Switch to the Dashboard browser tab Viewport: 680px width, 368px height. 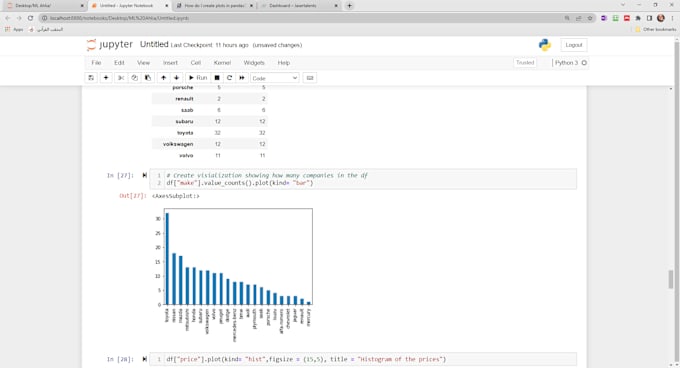point(299,6)
